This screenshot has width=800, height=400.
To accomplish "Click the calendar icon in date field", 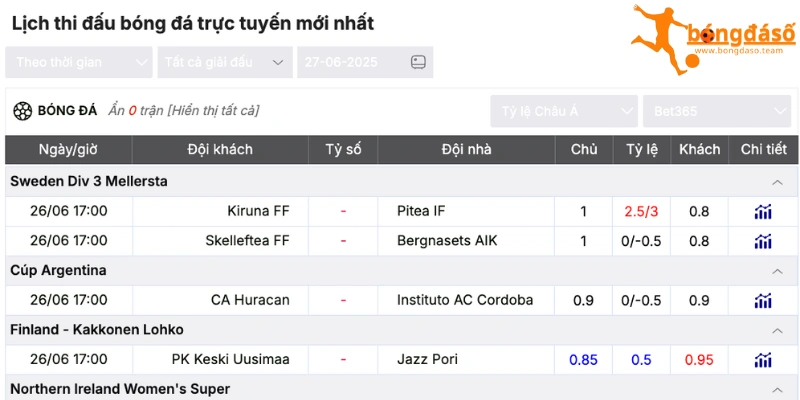I will [419, 62].
